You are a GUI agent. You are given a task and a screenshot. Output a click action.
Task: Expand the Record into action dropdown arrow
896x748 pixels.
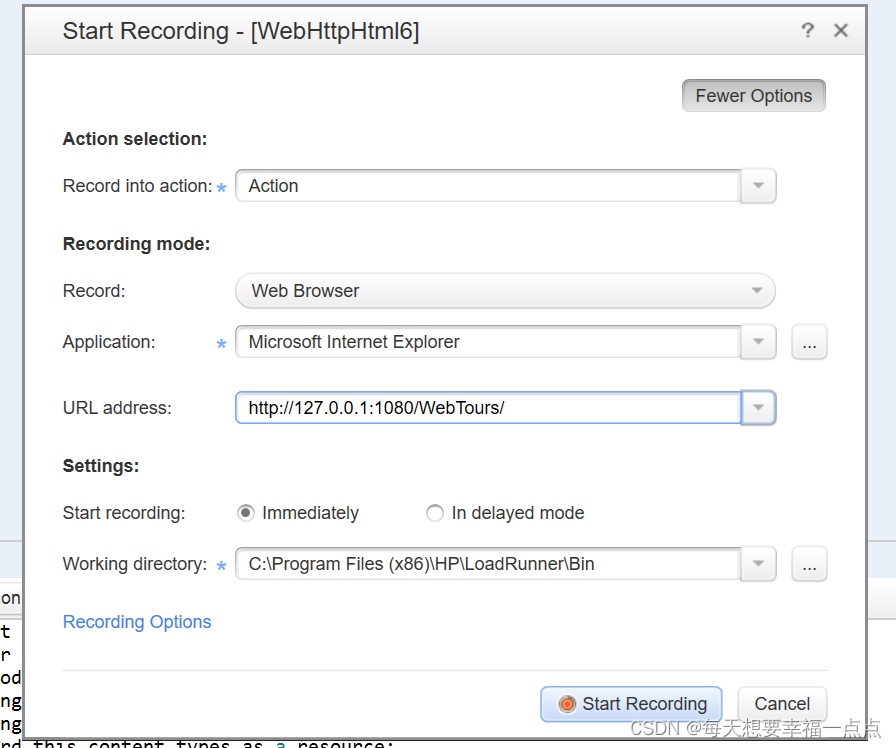click(758, 186)
